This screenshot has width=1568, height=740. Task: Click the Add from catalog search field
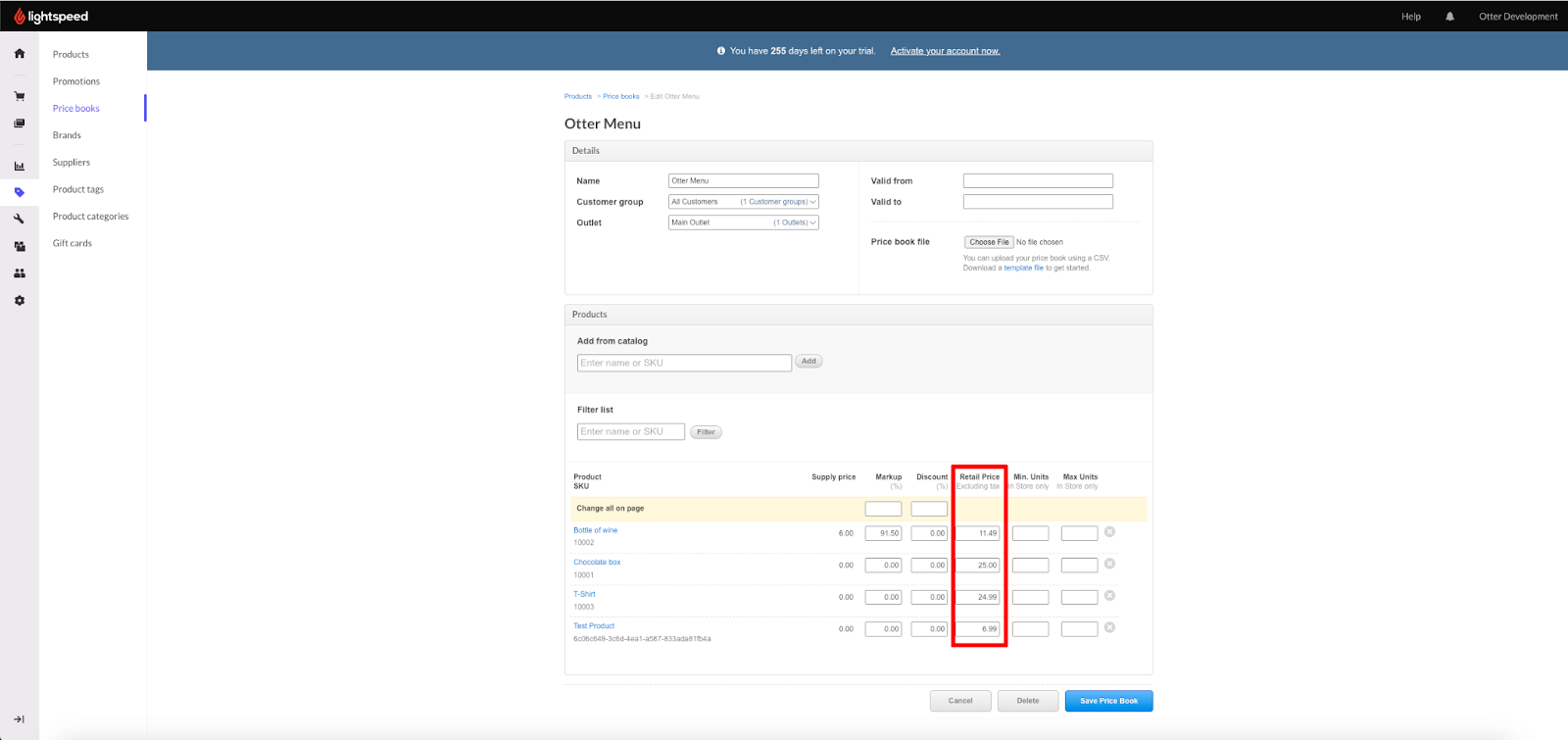click(684, 363)
